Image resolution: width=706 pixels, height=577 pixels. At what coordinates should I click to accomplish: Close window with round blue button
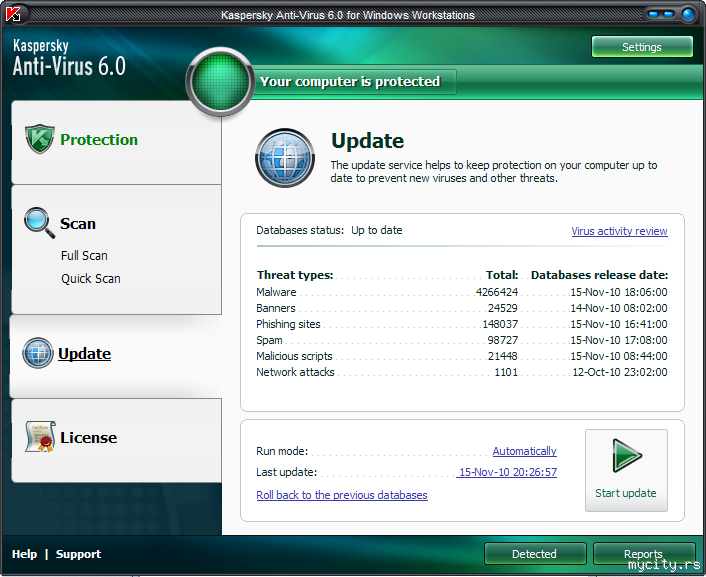[x=688, y=14]
